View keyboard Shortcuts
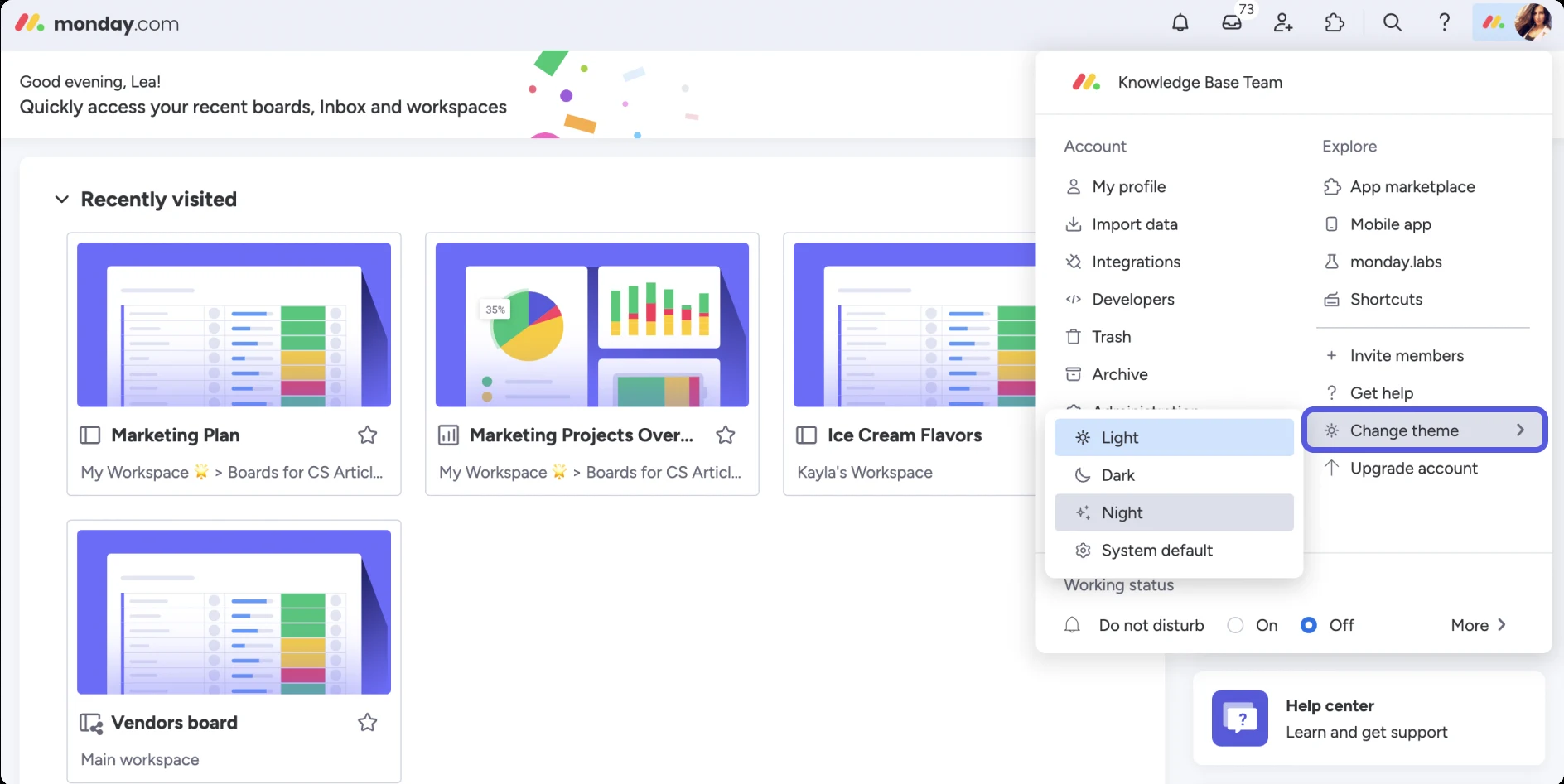The height and width of the screenshot is (784, 1564). point(1373,299)
